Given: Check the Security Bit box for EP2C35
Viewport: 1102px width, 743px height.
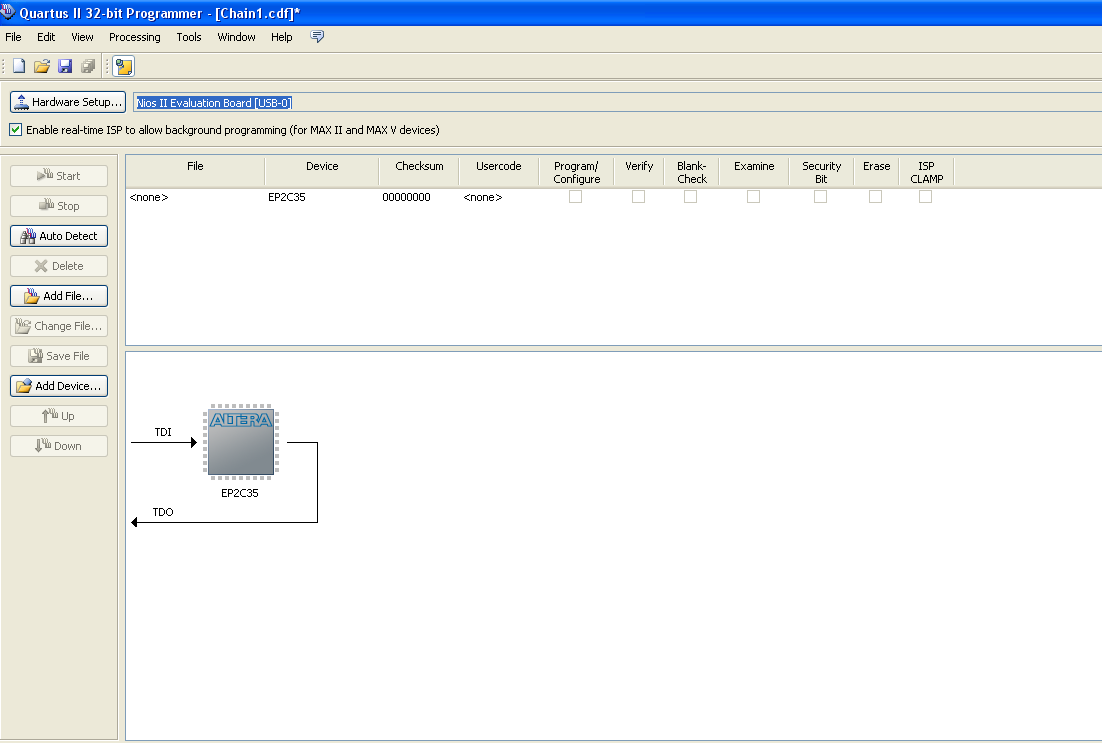Looking at the screenshot, I should [820, 197].
